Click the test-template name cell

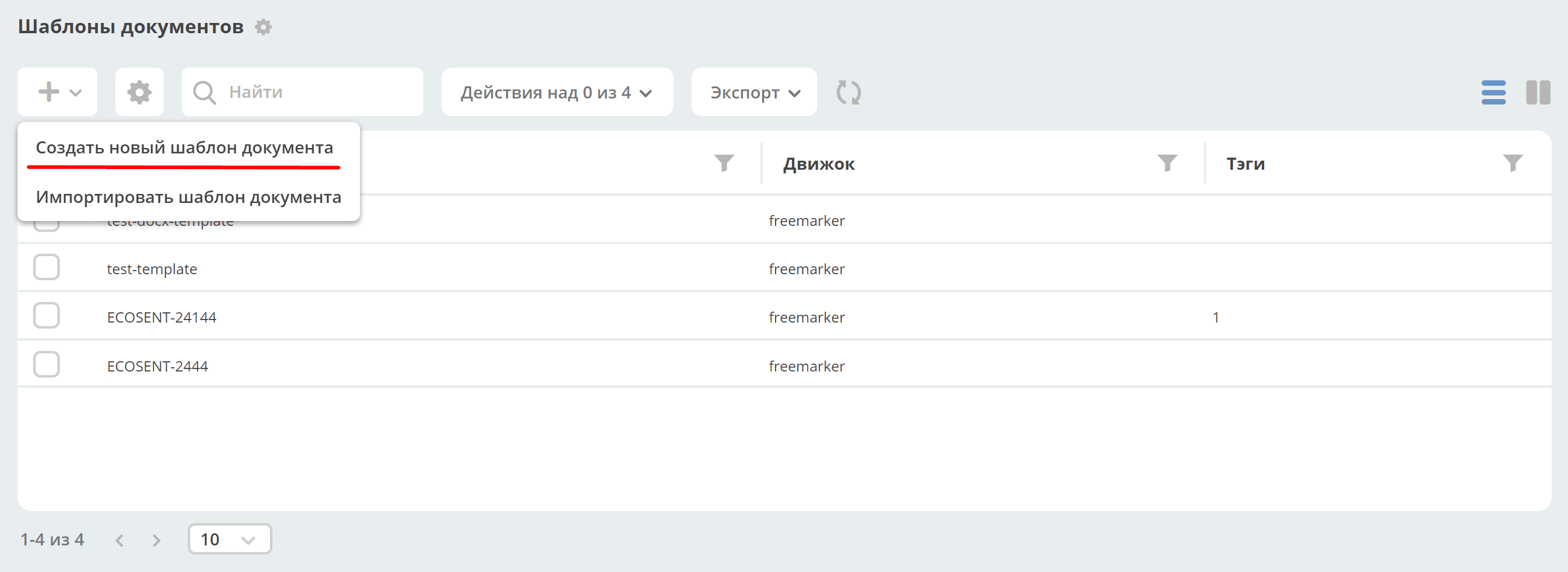click(152, 269)
